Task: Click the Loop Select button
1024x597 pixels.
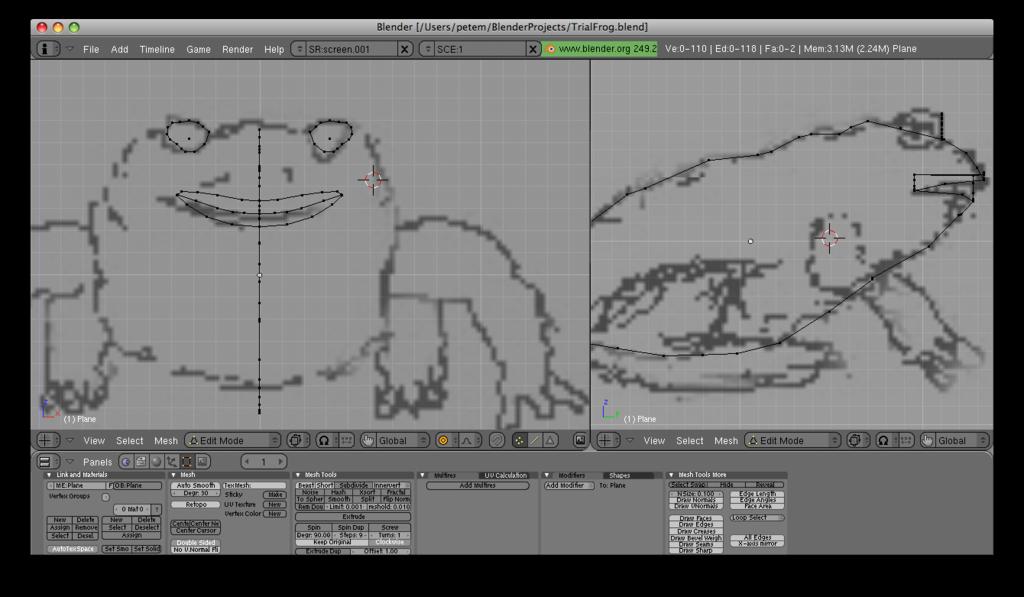Action: 758,517
